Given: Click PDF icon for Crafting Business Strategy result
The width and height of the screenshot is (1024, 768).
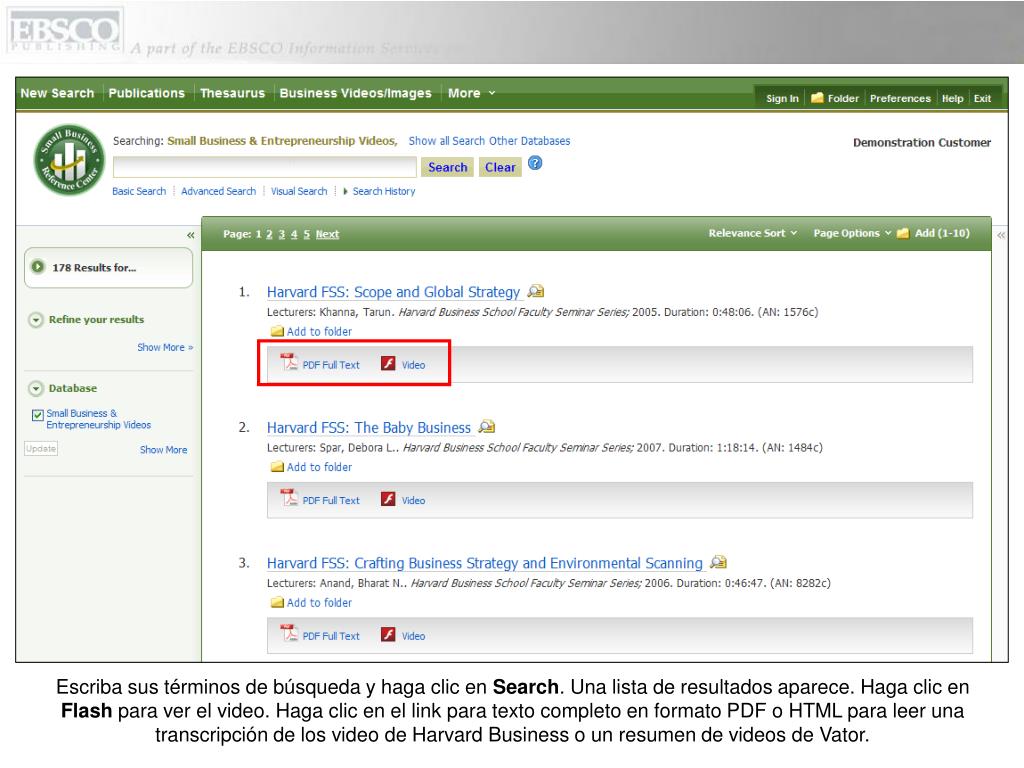Looking at the screenshot, I should (x=289, y=633).
